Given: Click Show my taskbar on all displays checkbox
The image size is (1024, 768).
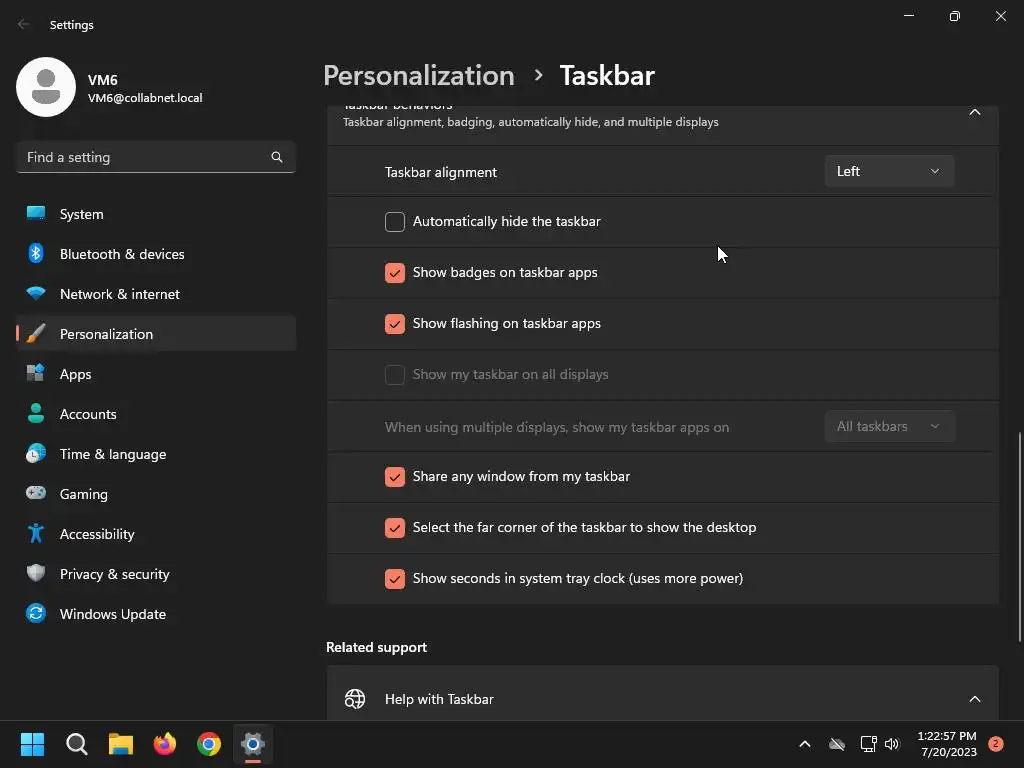Looking at the screenshot, I should (x=394, y=374).
